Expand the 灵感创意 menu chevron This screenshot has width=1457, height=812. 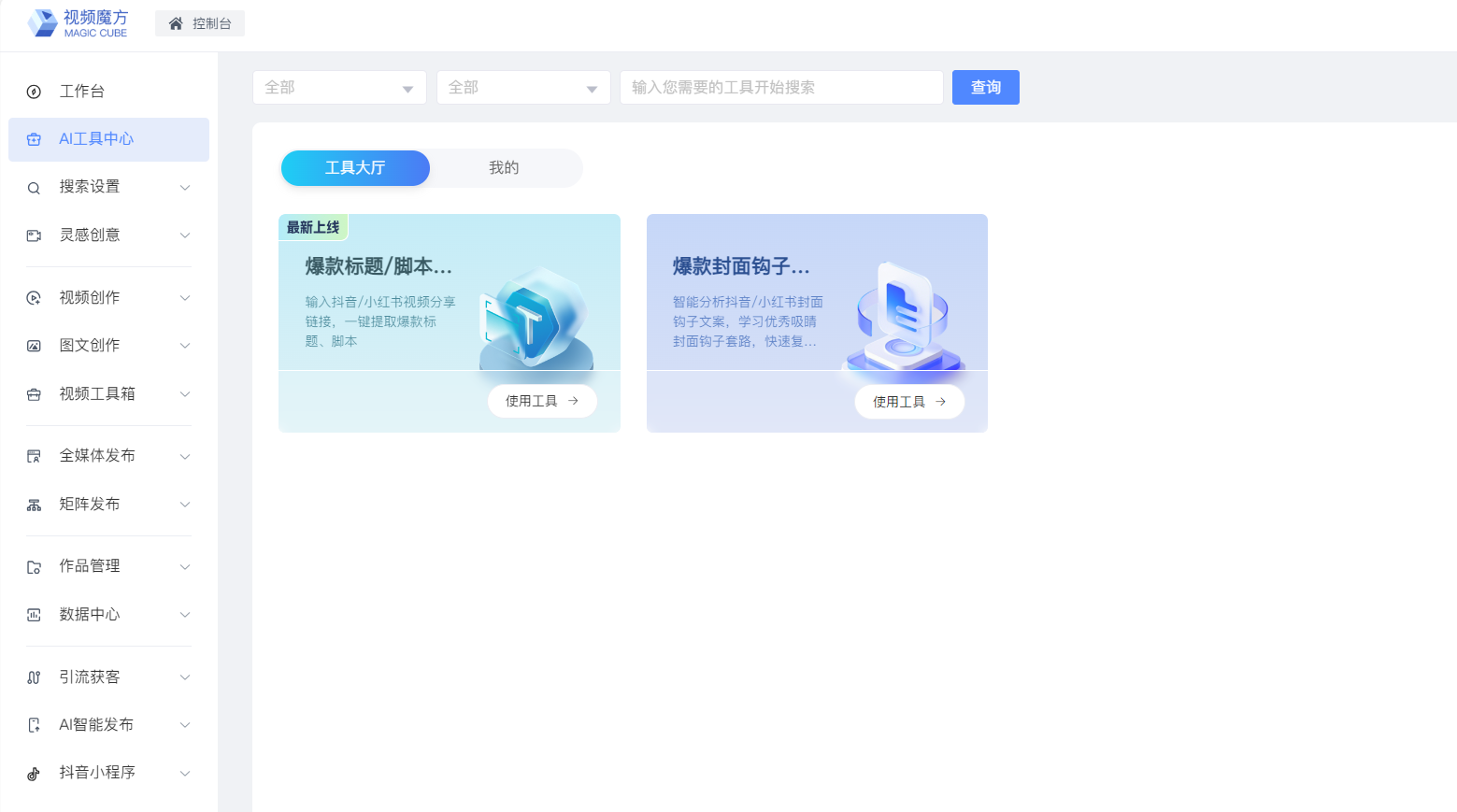(185, 235)
